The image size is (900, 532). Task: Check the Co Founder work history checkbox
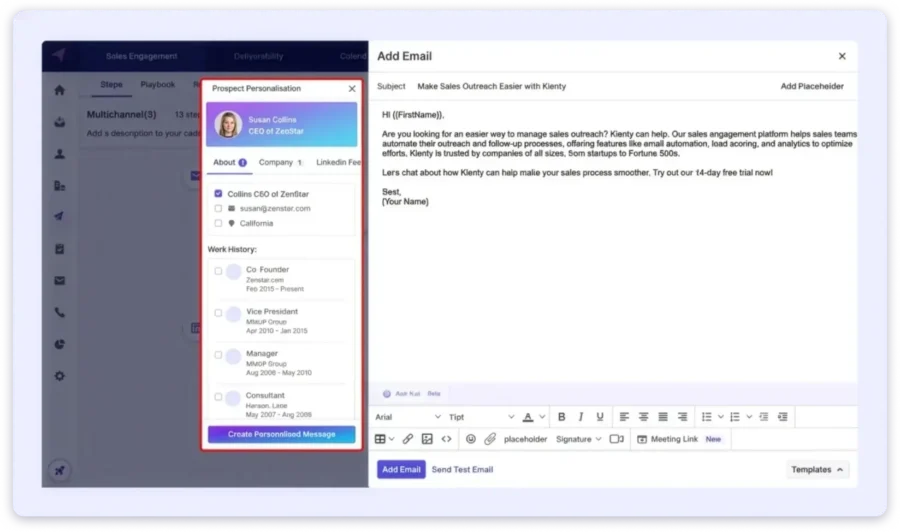218,271
